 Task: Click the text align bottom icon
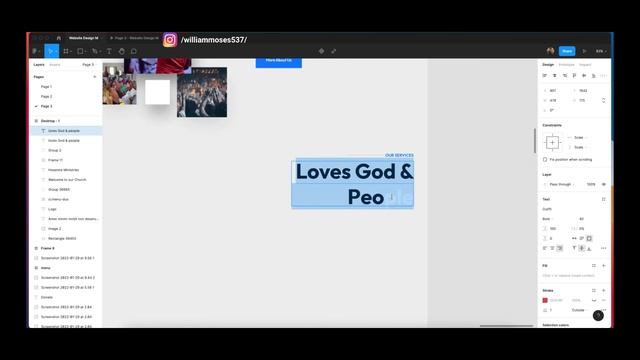point(589,248)
